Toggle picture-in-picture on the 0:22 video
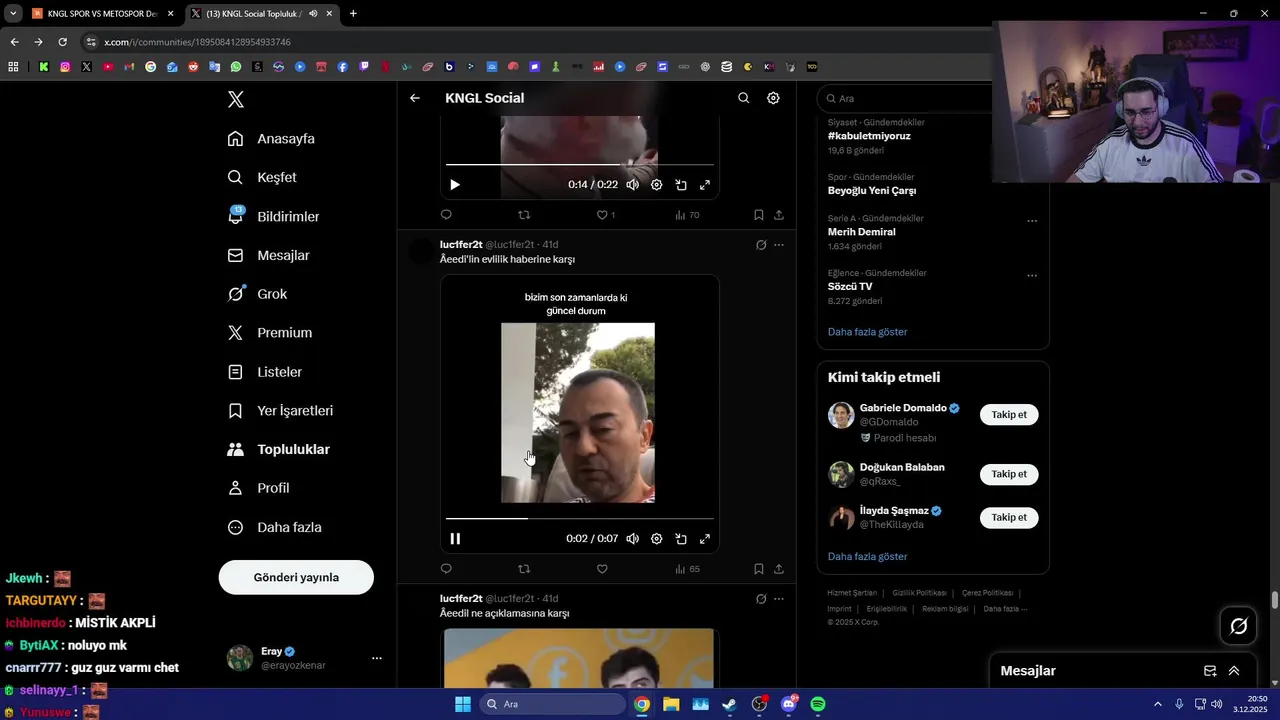 [681, 185]
